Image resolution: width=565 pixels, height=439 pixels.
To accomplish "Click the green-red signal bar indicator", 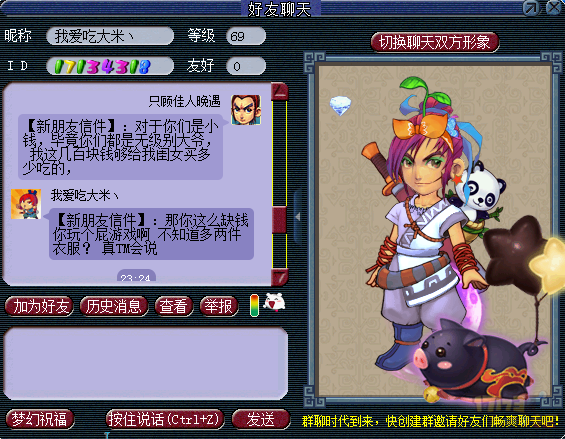I will pos(254,306).
